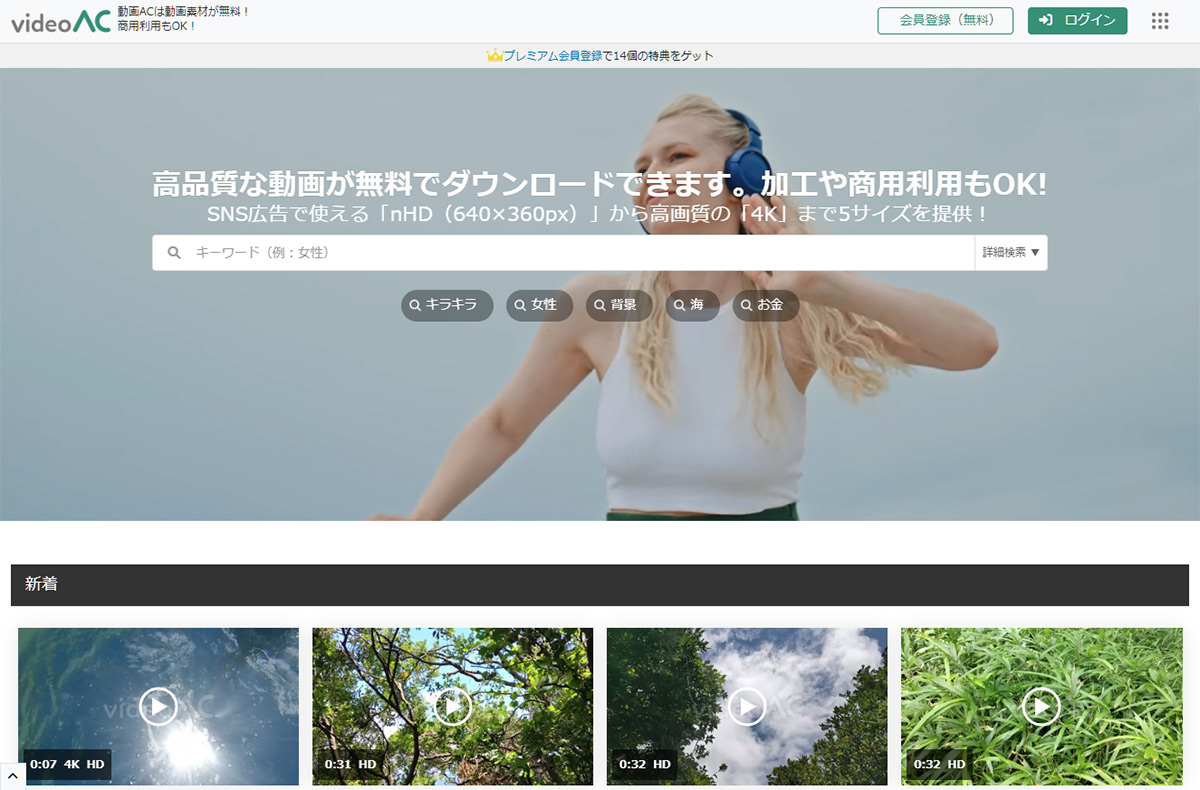
Task: Click the crown premium icon
Action: pyautogui.click(x=493, y=56)
